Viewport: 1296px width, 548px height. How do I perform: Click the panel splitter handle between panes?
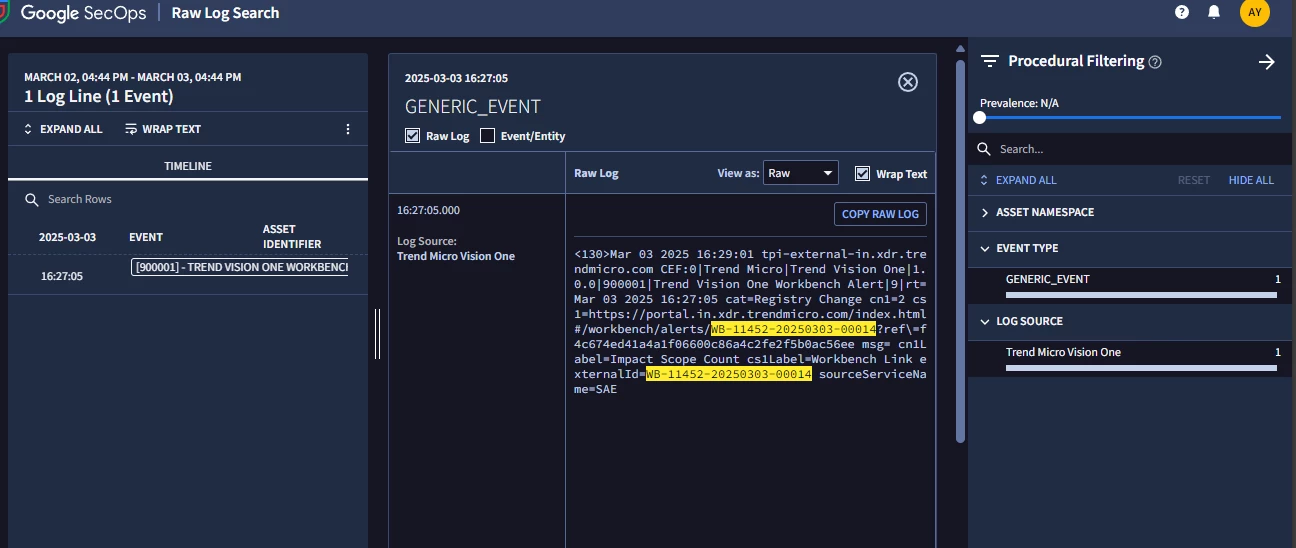pyautogui.click(x=377, y=333)
